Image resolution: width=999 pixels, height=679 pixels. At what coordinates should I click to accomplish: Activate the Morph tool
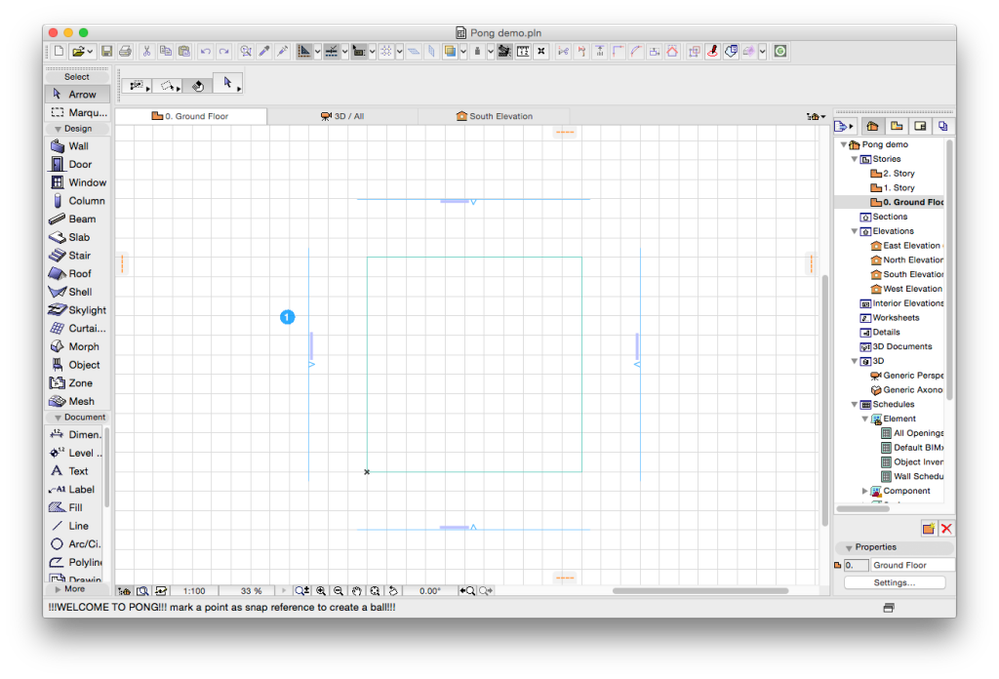coord(77,347)
